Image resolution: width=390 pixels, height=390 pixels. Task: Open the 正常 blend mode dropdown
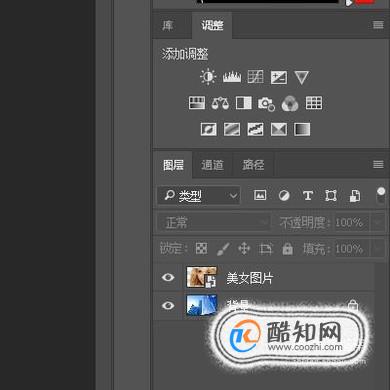click(x=213, y=222)
